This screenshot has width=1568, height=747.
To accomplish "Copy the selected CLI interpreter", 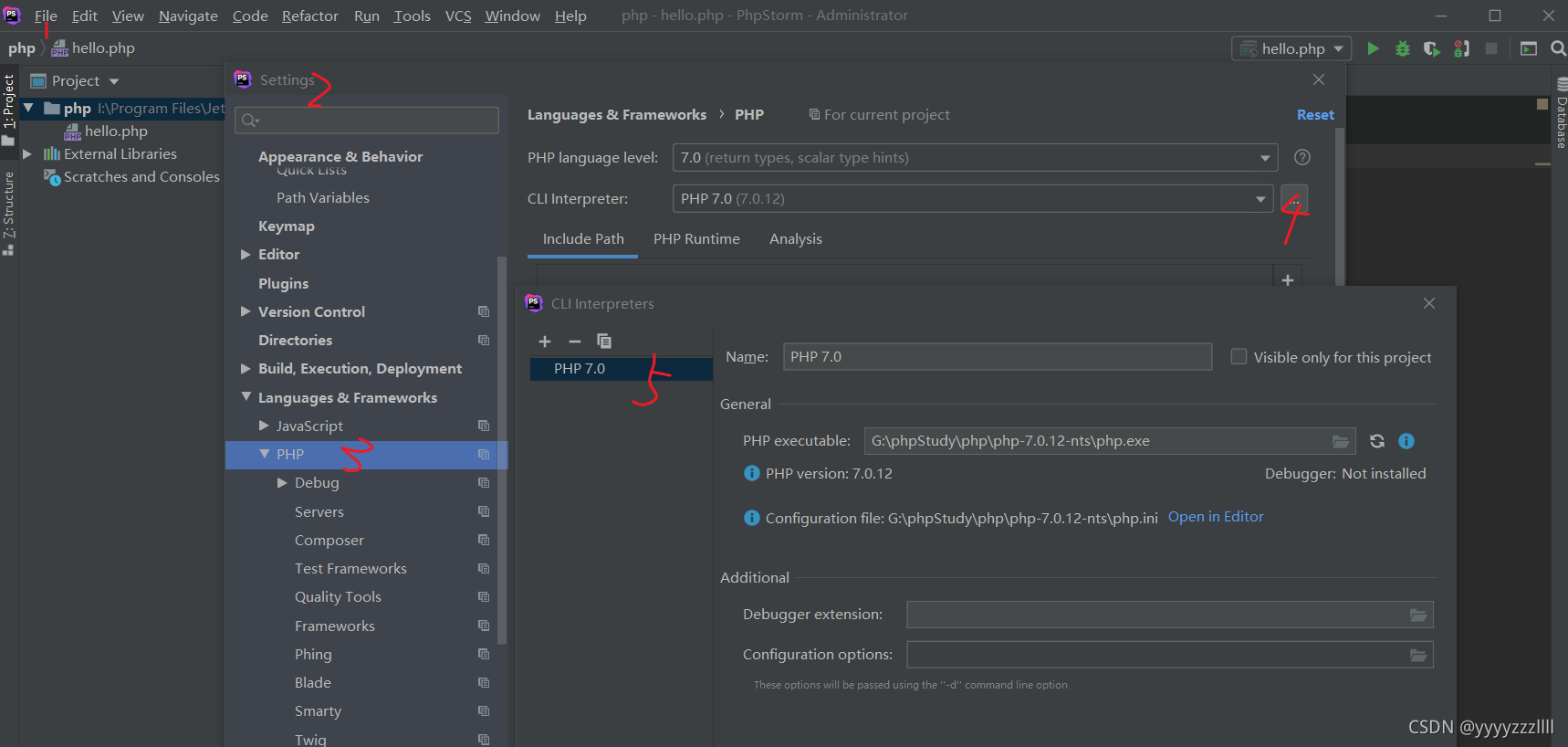I will pos(603,341).
